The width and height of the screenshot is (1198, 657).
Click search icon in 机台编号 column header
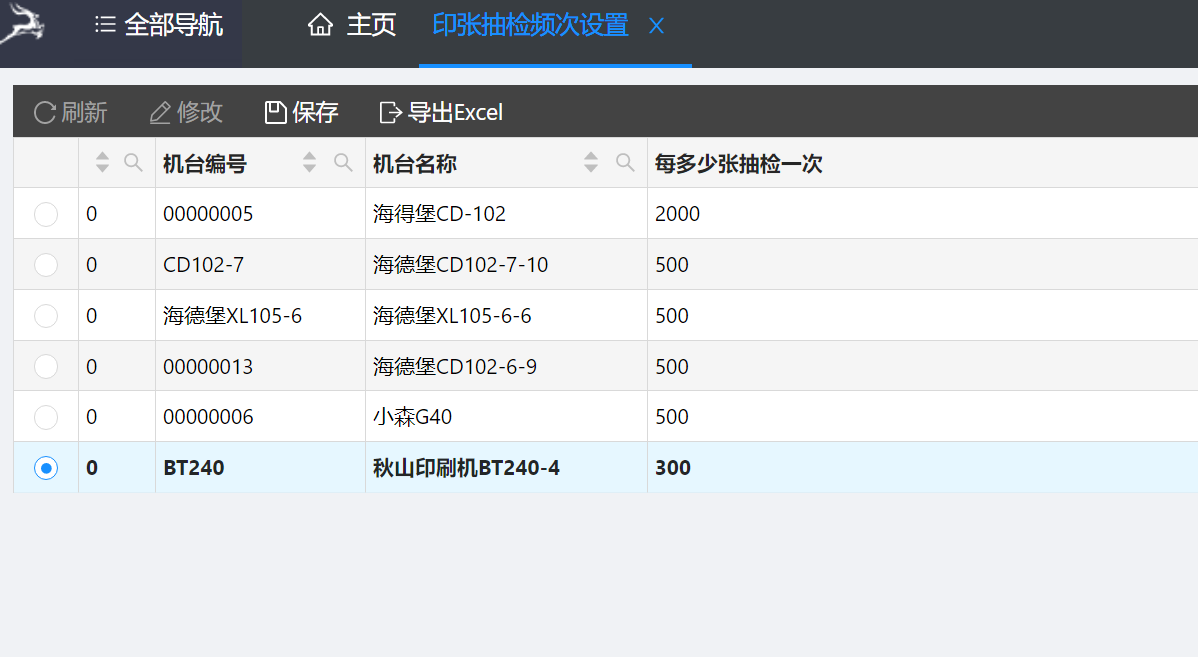[x=343, y=162]
